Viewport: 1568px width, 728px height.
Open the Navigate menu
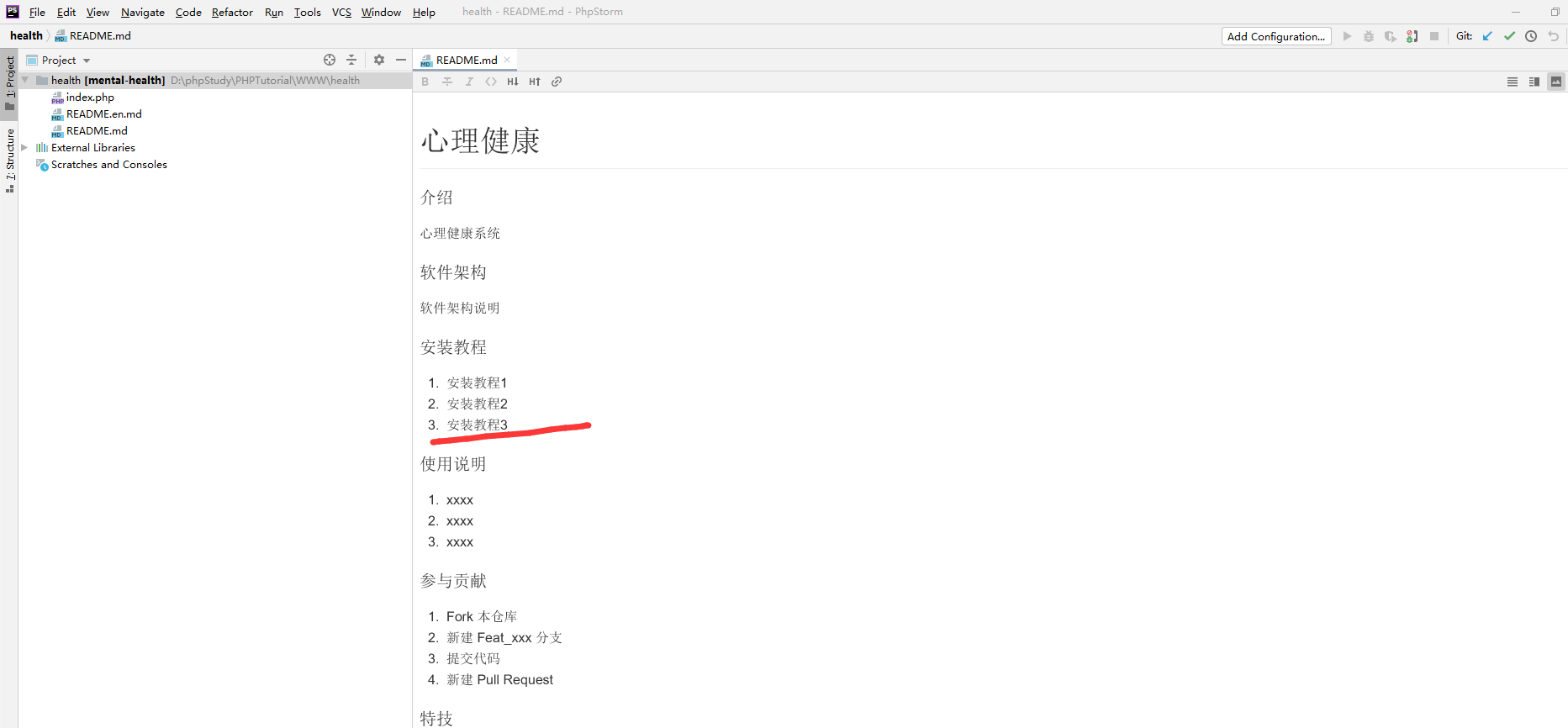(x=143, y=12)
